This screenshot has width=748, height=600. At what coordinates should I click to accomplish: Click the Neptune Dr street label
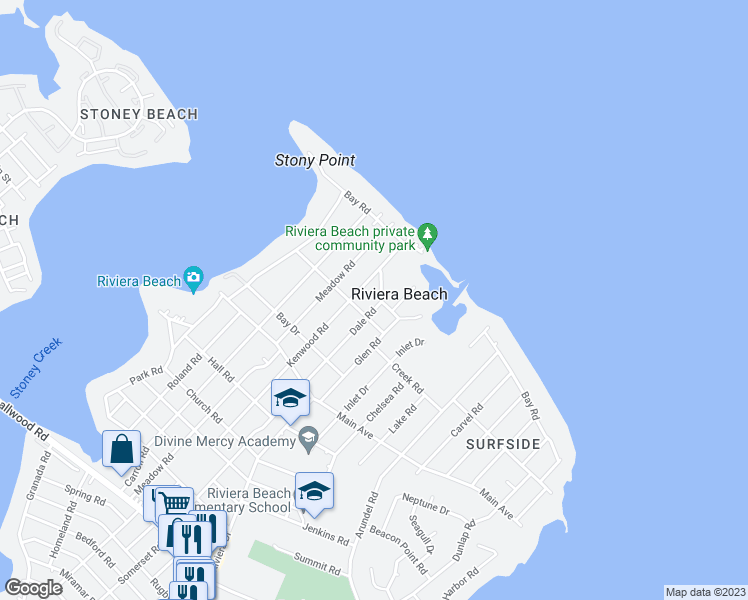point(426,504)
